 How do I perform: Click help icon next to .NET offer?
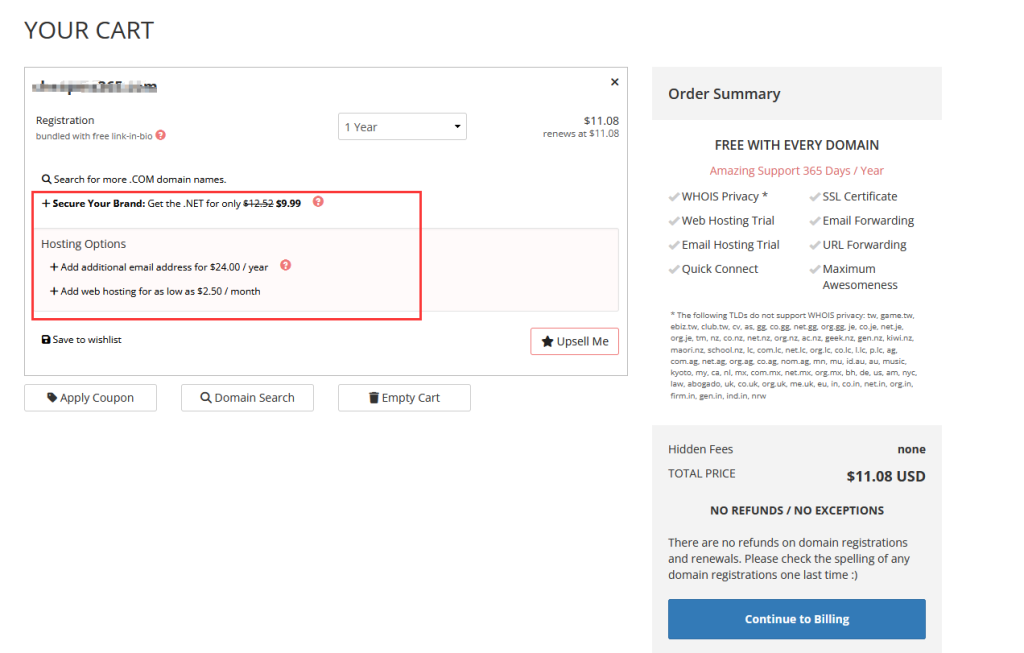click(318, 202)
